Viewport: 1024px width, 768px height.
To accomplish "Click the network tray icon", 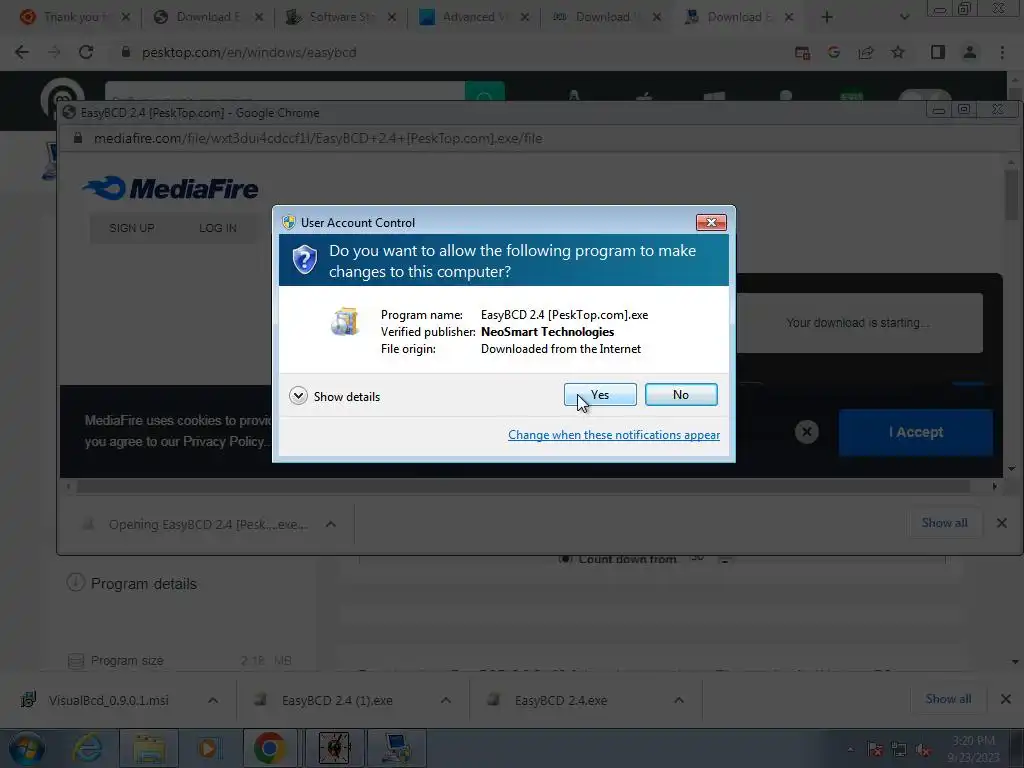I will click(x=899, y=750).
